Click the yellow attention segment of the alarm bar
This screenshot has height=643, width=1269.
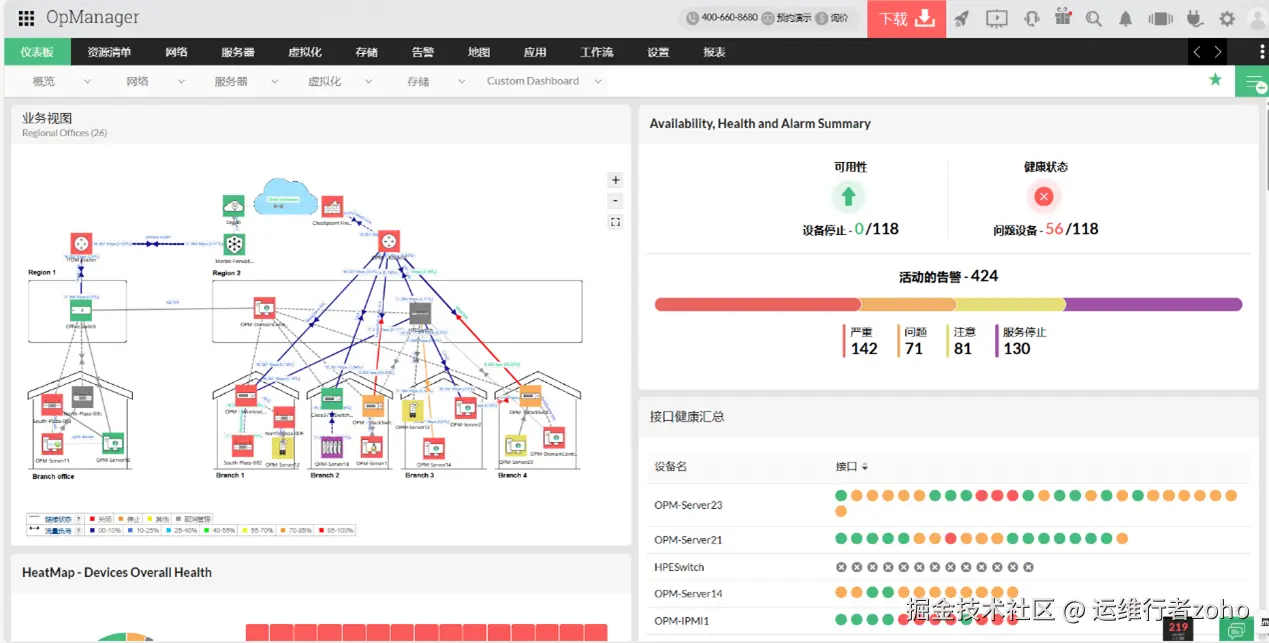tap(1010, 304)
